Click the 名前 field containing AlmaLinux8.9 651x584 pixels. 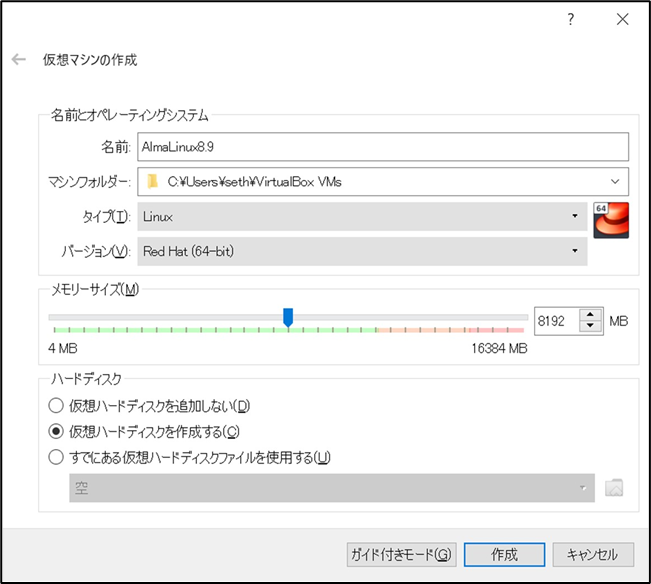click(x=383, y=147)
